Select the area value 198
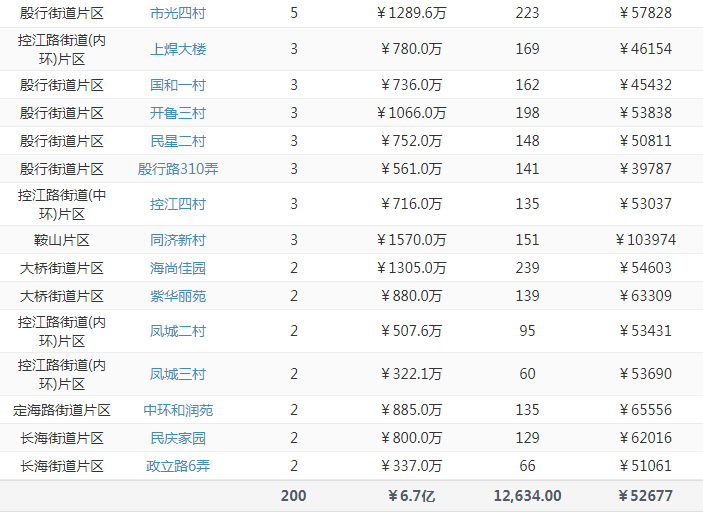 coord(527,113)
